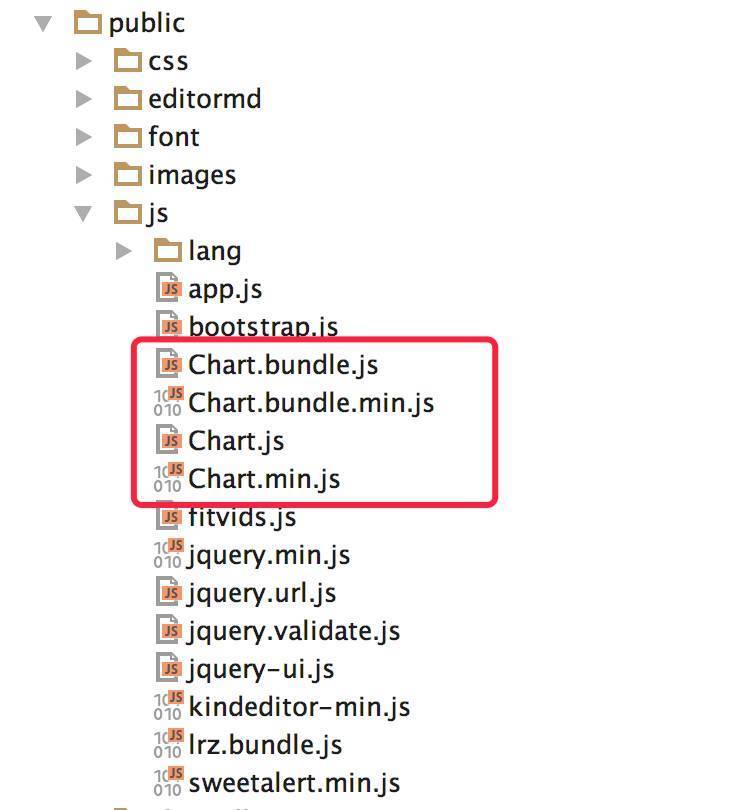
Task: Click the jquery.min.js file icon
Action: (168, 554)
